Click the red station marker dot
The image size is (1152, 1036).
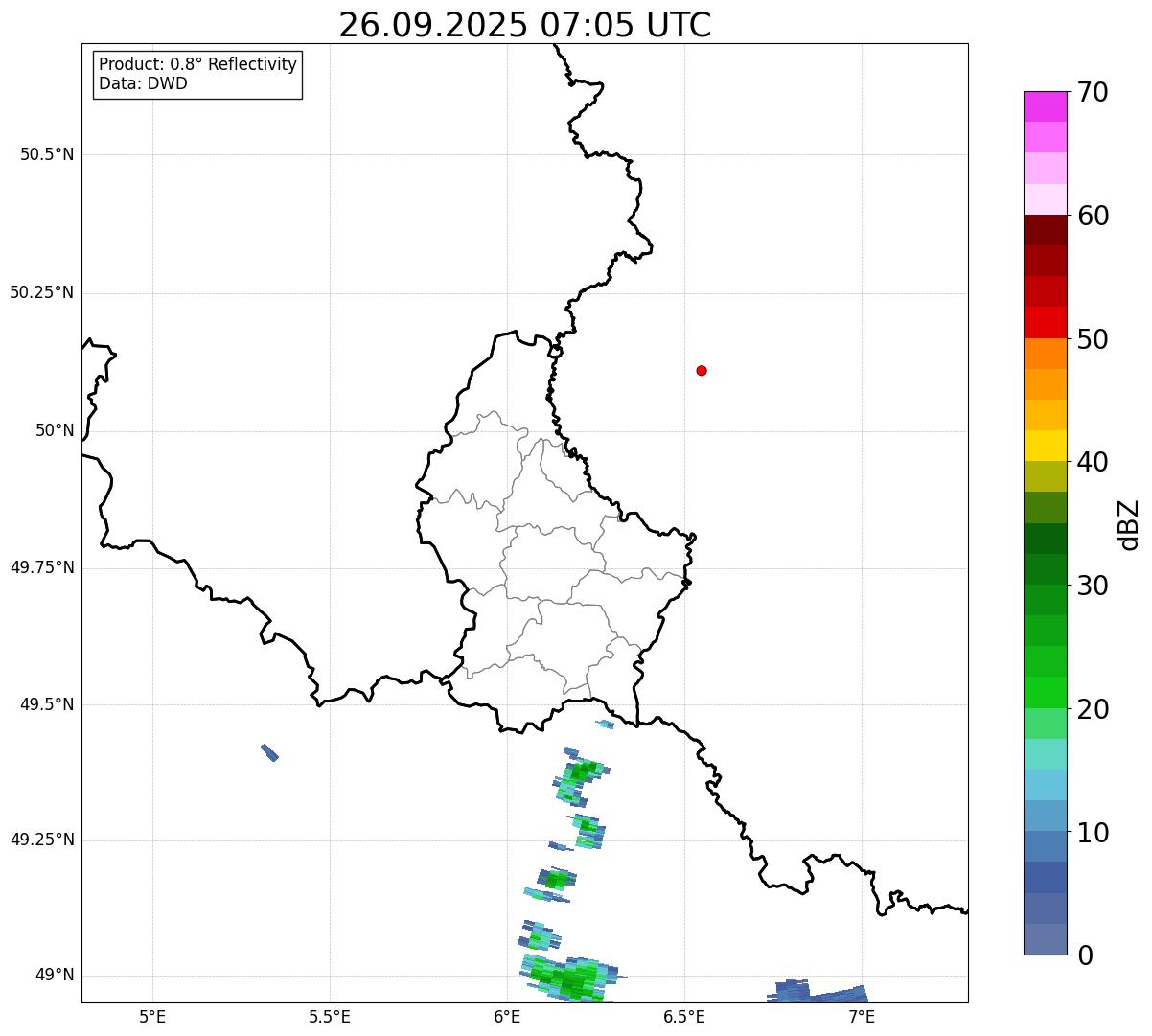[702, 370]
